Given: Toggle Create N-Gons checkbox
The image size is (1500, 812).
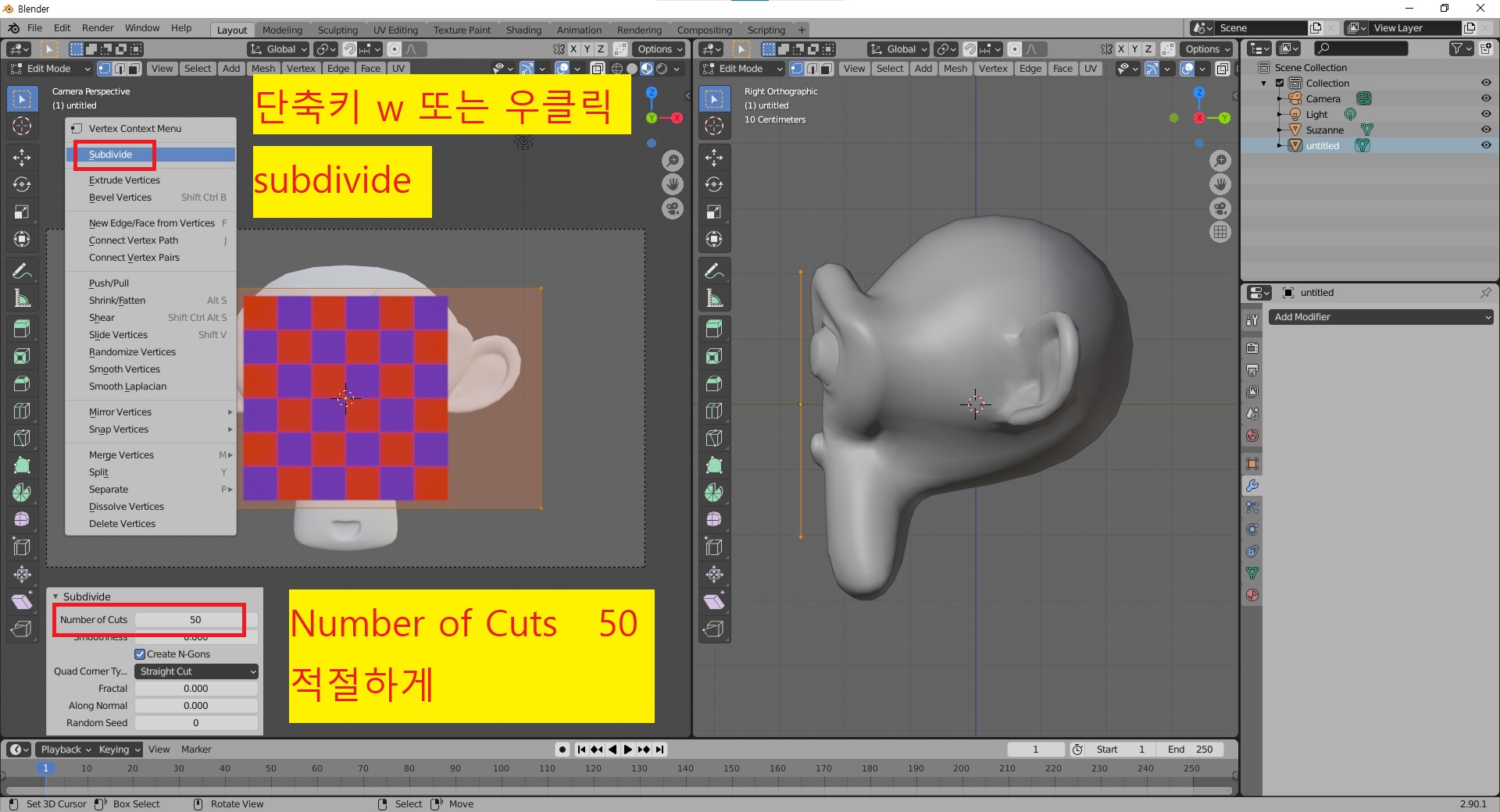Looking at the screenshot, I should pos(140,654).
